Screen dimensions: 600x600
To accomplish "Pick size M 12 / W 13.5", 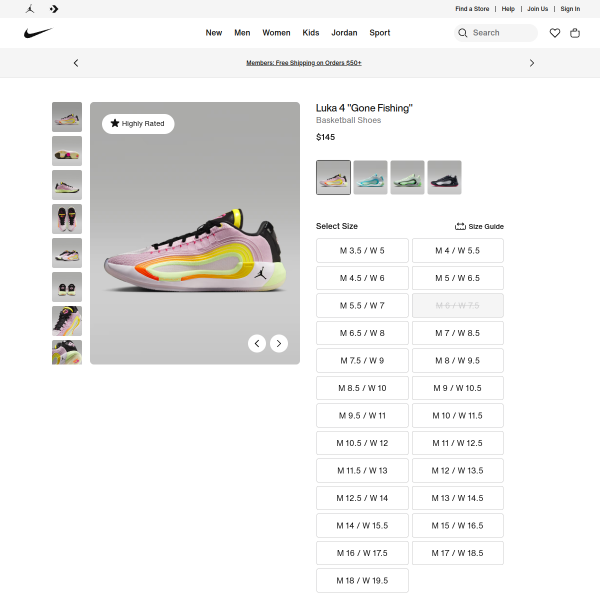I will pyautogui.click(x=458, y=471).
